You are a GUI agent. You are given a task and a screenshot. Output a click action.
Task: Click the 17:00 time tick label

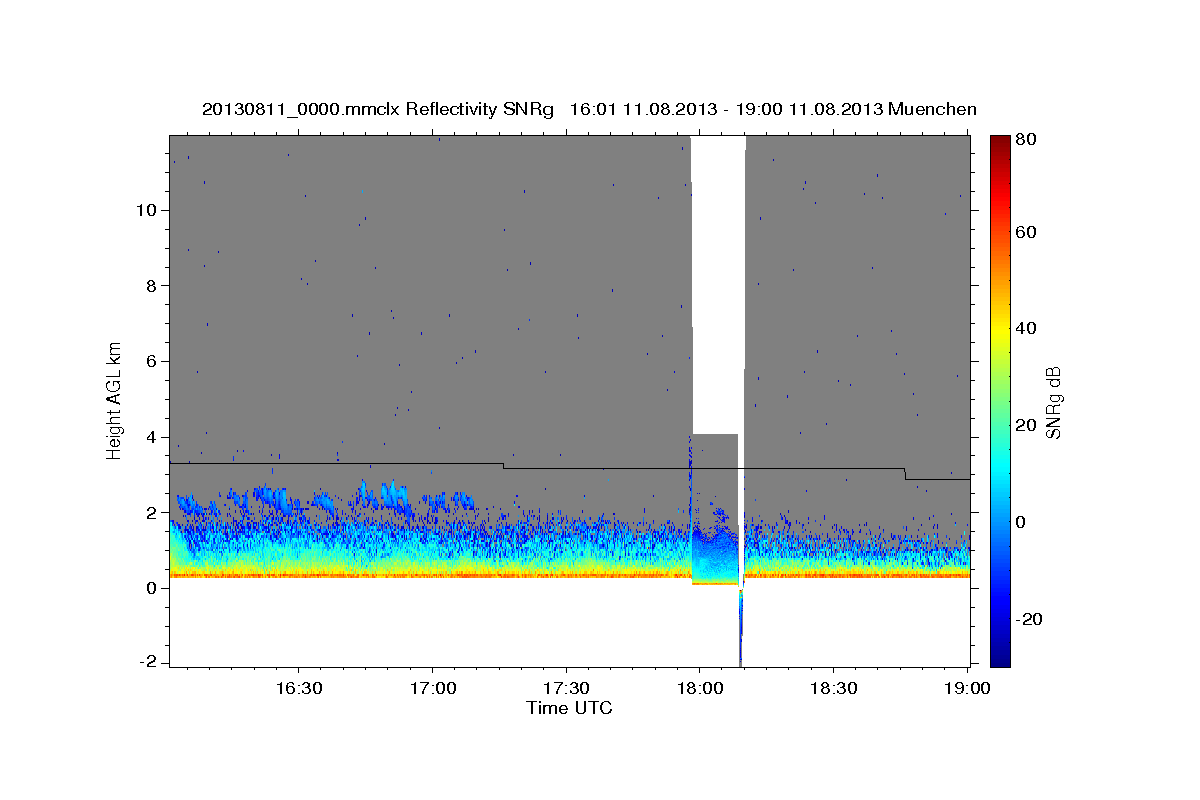tap(433, 688)
